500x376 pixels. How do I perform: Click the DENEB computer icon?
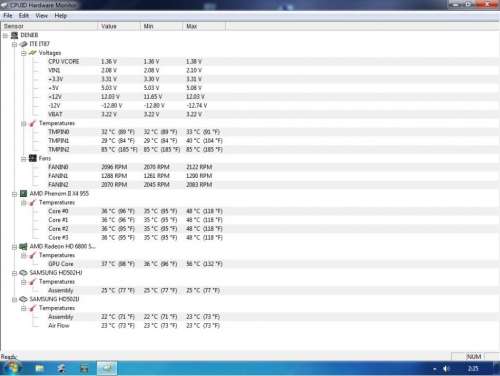tap(14, 35)
